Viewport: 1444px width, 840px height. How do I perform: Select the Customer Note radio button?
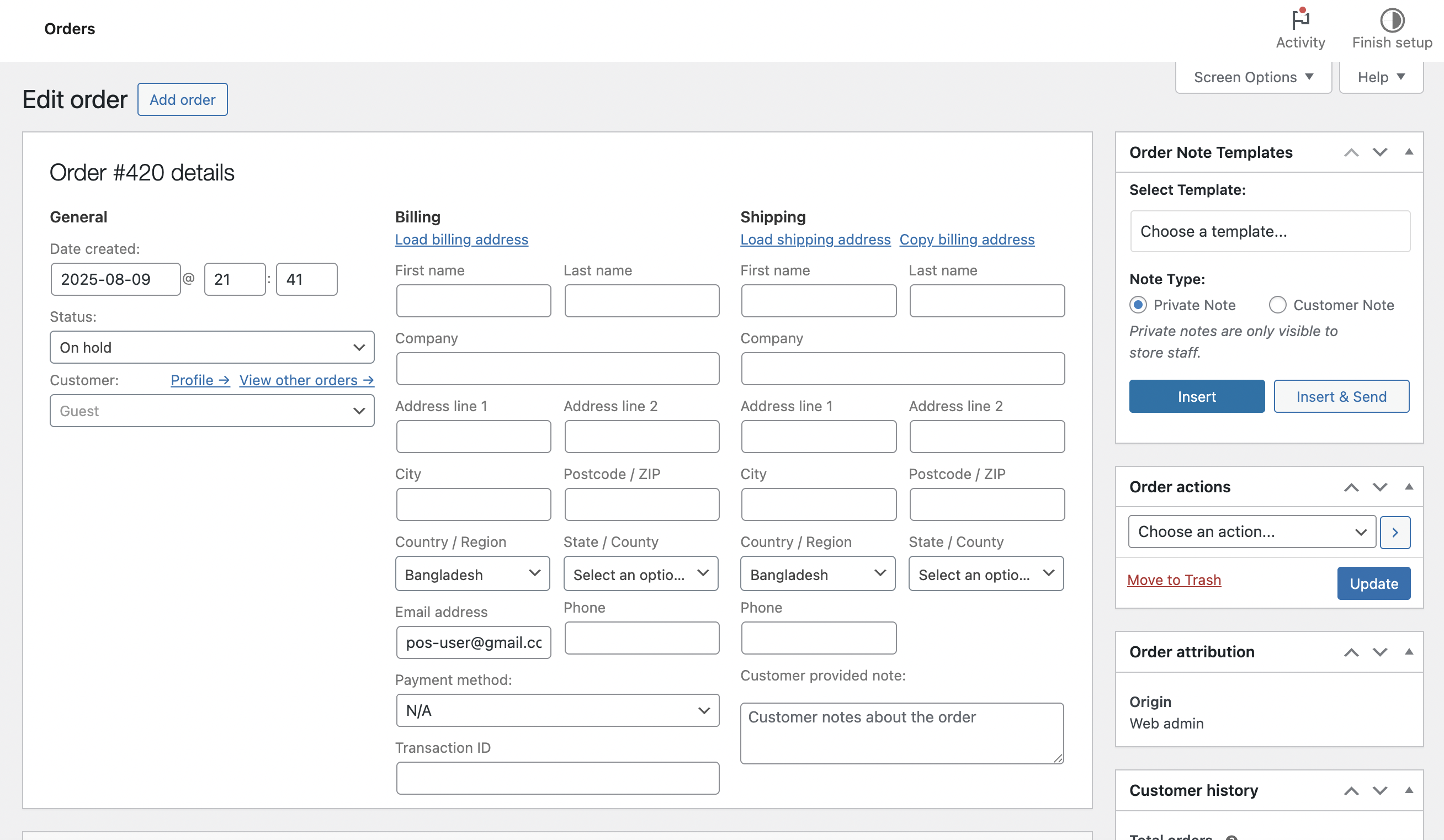pos(1277,305)
